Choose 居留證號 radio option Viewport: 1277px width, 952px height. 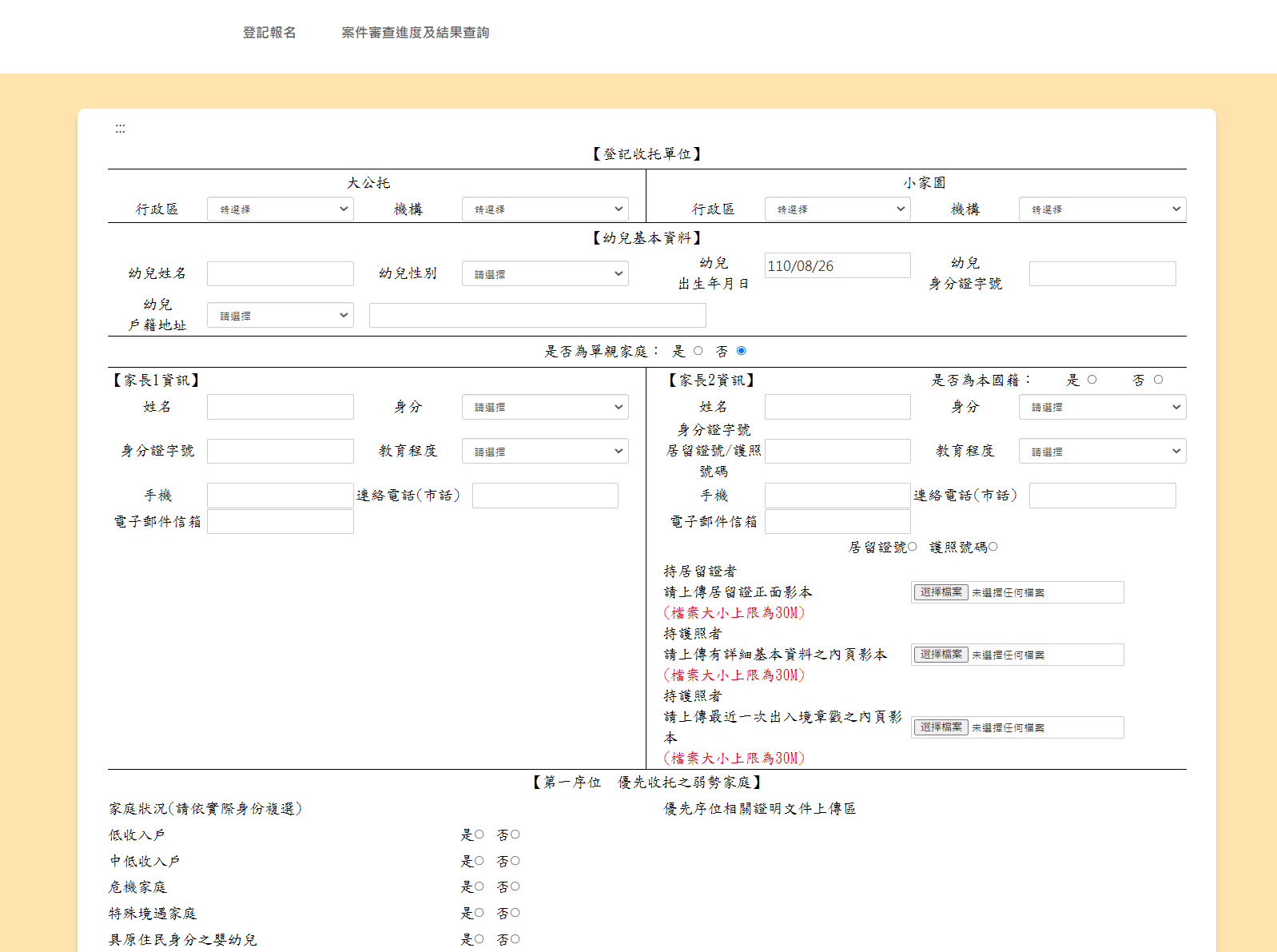pos(912,547)
